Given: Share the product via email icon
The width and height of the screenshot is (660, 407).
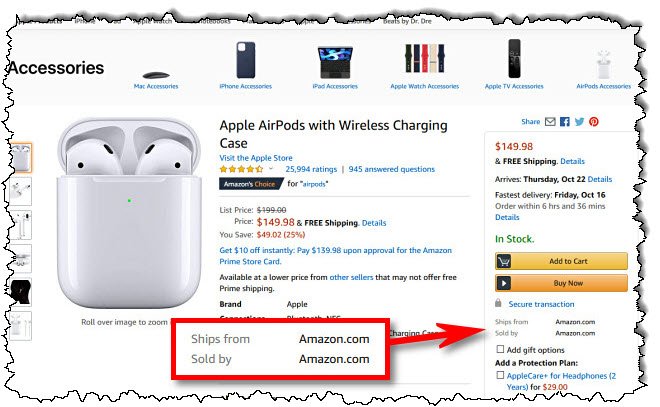Looking at the screenshot, I should 550,122.
